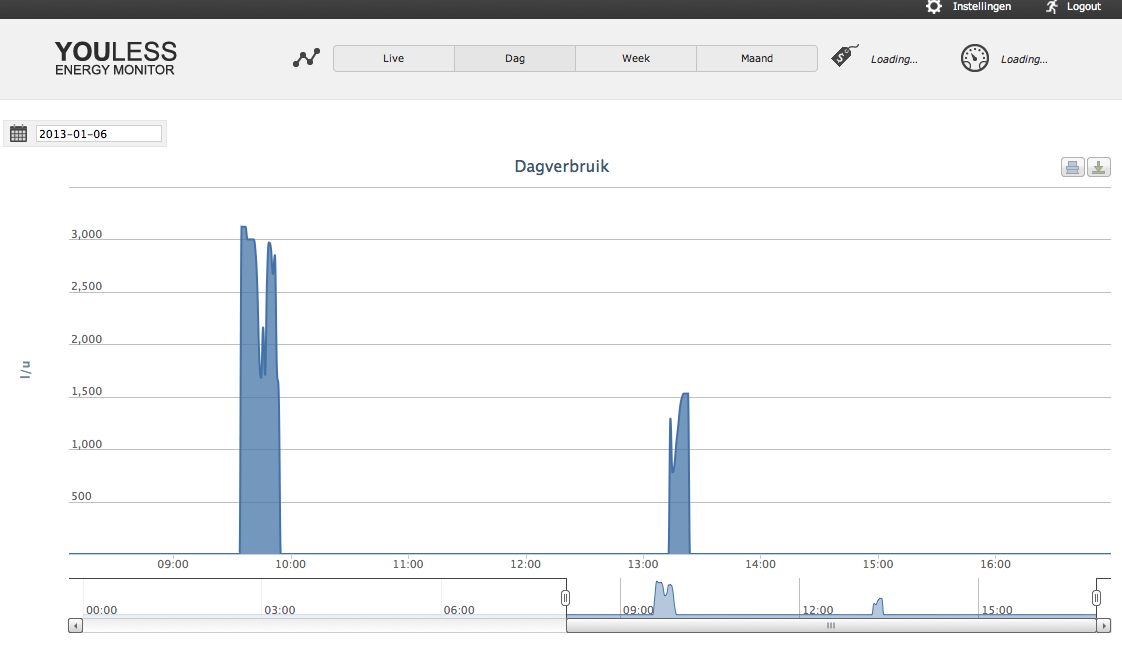Click the 16:00 x-axis label
Image resolution: width=1122 pixels, height=649 pixels.
[995, 564]
